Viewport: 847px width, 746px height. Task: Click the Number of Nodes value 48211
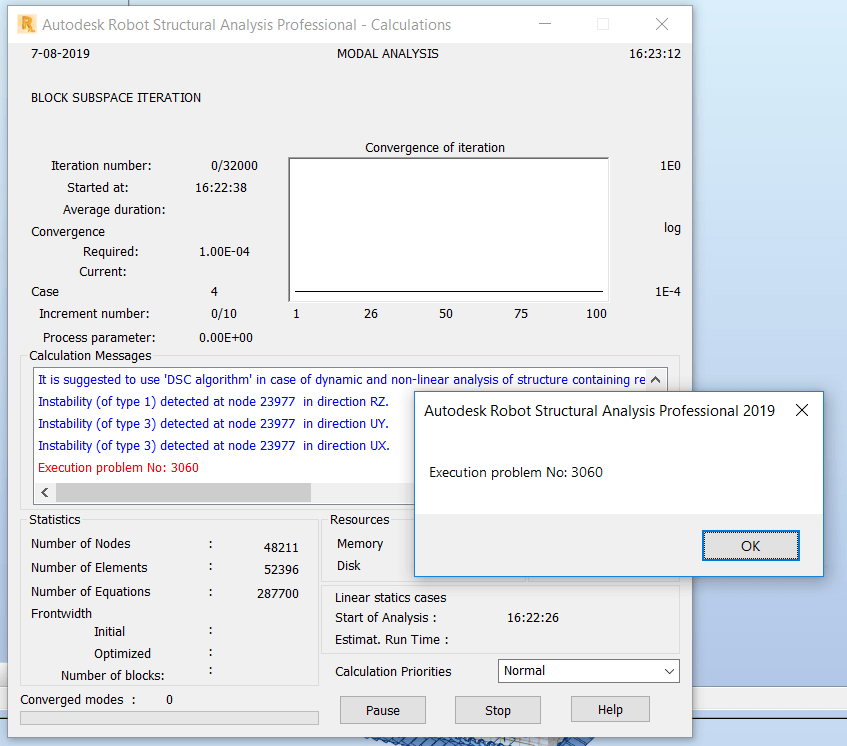281,547
